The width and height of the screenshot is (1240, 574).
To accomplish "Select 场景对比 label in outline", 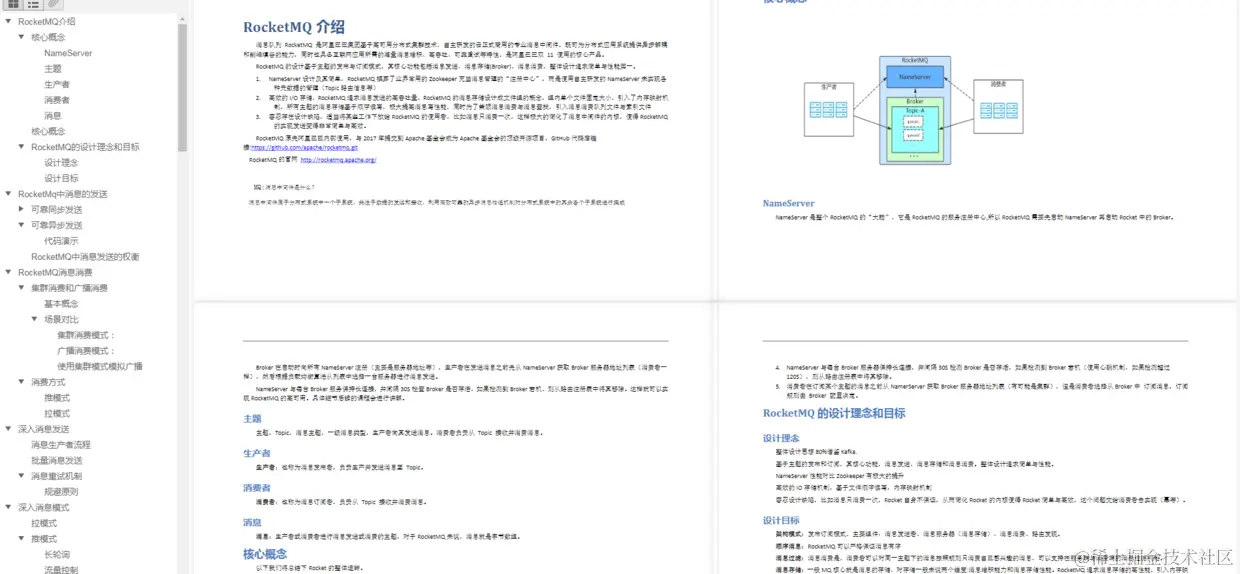I will click(x=61, y=319).
